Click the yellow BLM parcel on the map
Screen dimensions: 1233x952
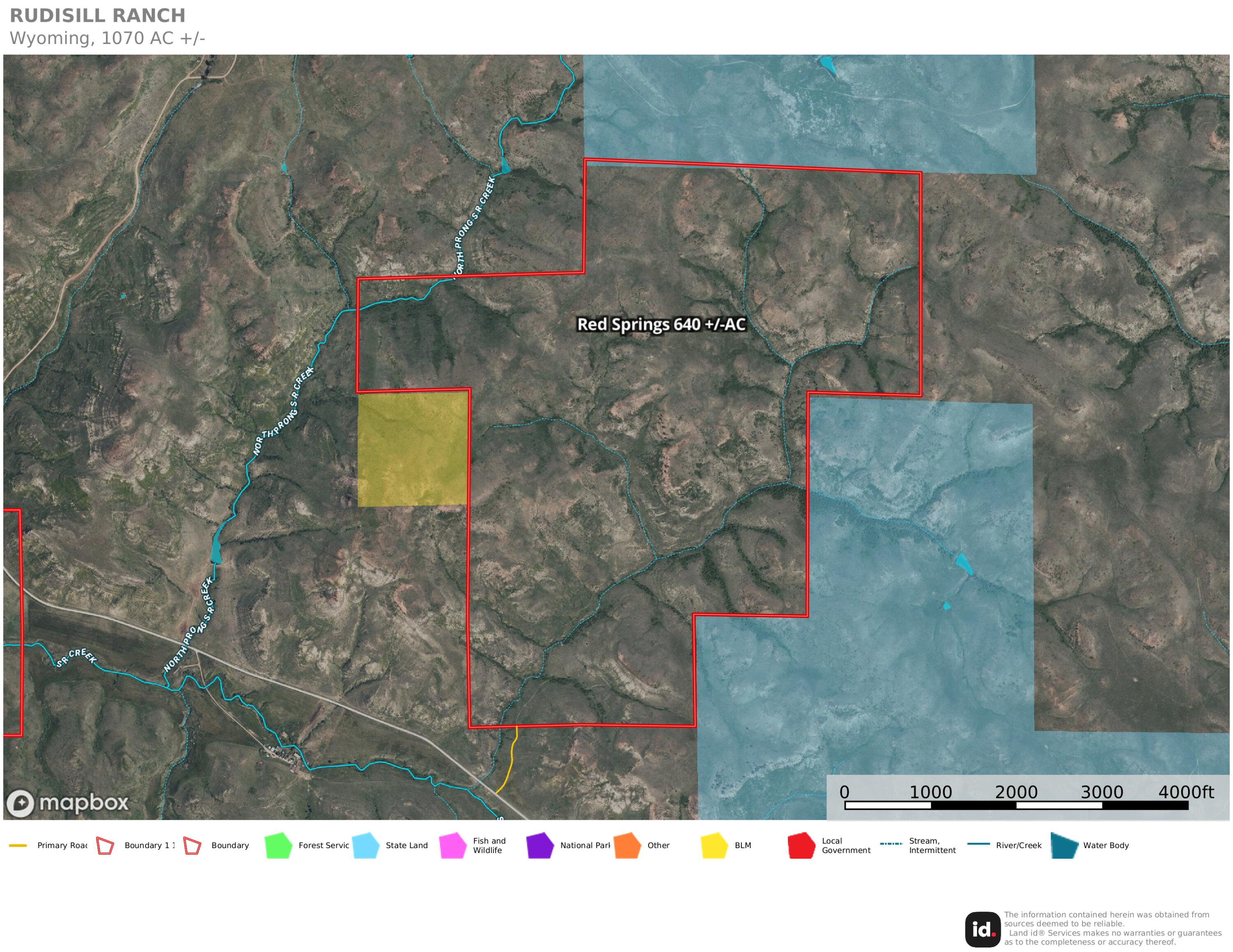[x=413, y=449]
